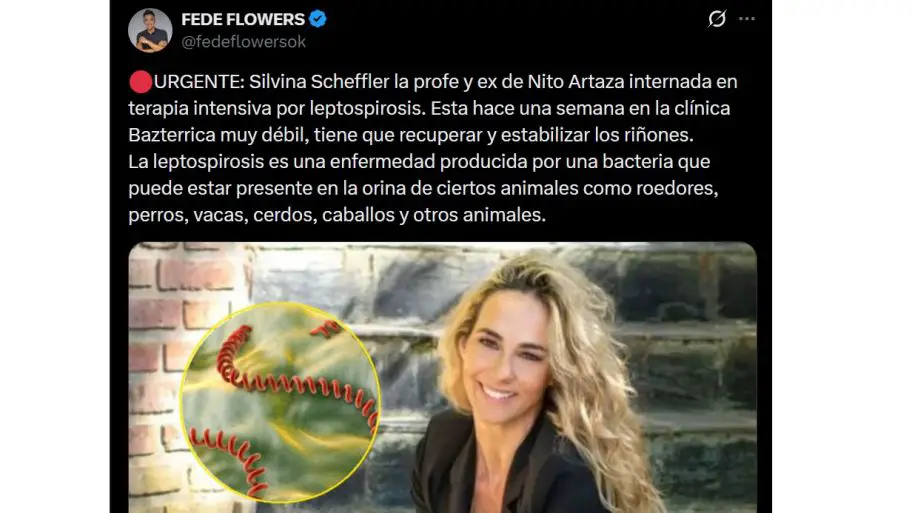Viewport: 912px width, 513px height.
Task: Click the word URGENTE in the tweet
Action: tap(197, 81)
